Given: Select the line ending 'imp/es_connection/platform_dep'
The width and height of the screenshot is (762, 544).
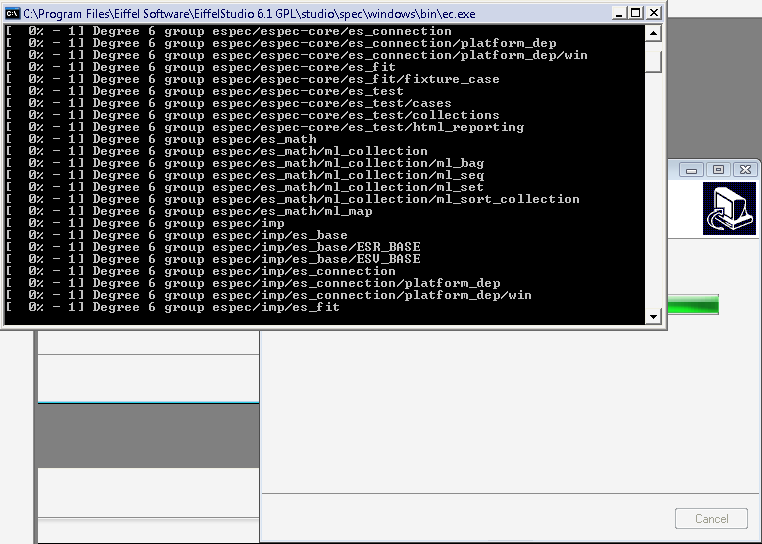Looking at the screenshot, I should tap(253, 283).
